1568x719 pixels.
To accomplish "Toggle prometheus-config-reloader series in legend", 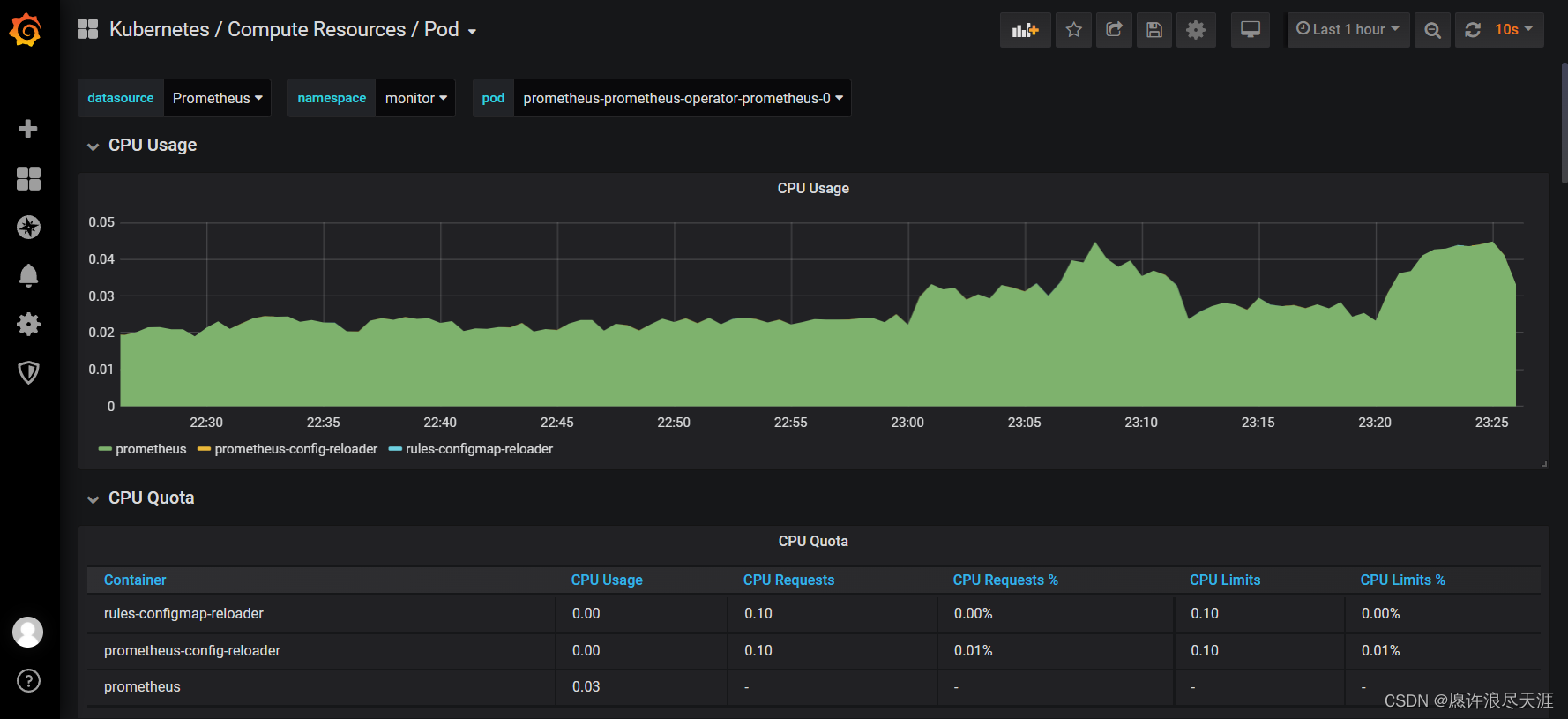I will pyautogui.click(x=296, y=449).
